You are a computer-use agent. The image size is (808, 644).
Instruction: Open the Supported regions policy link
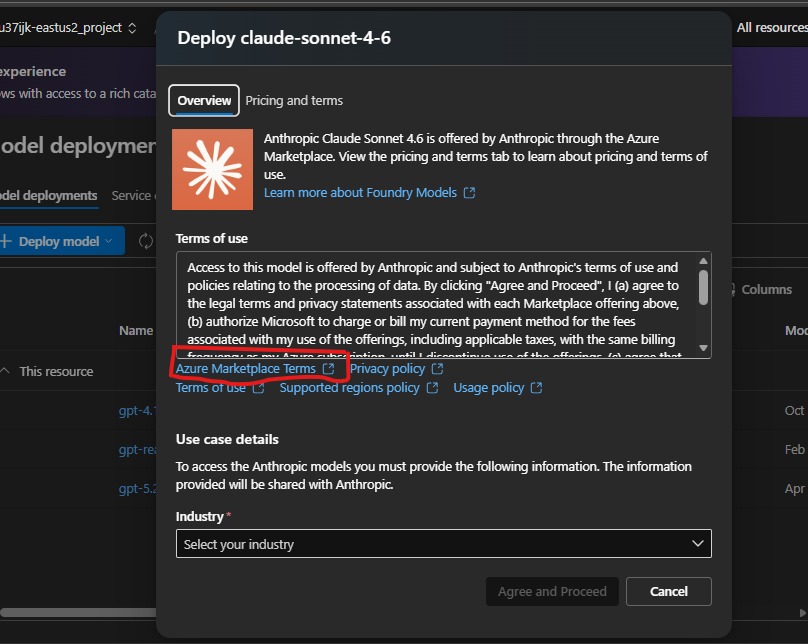[349, 387]
